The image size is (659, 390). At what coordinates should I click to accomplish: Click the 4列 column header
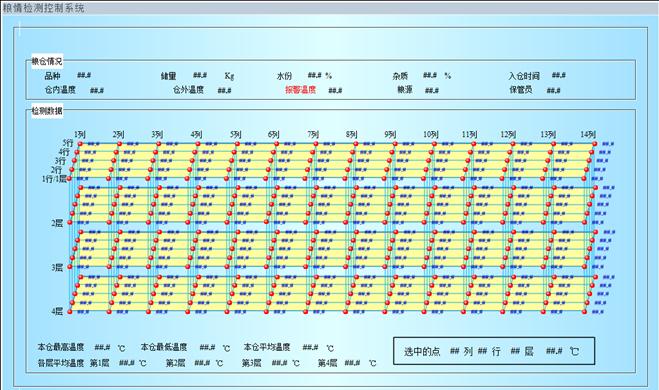(196, 134)
